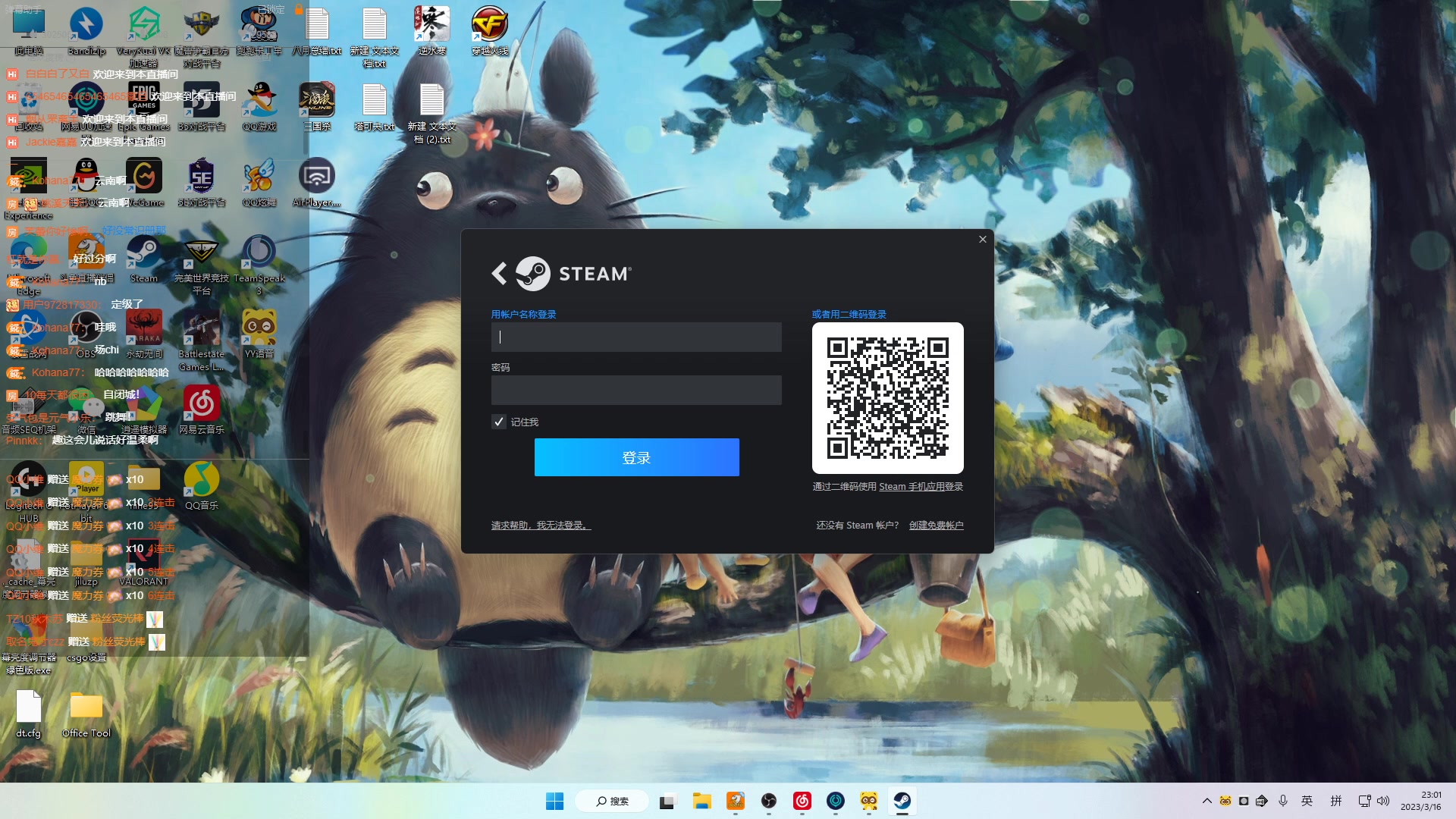Open the 创建免费帐户 create account link
The height and width of the screenshot is (819, 1456).
point(936,525)
